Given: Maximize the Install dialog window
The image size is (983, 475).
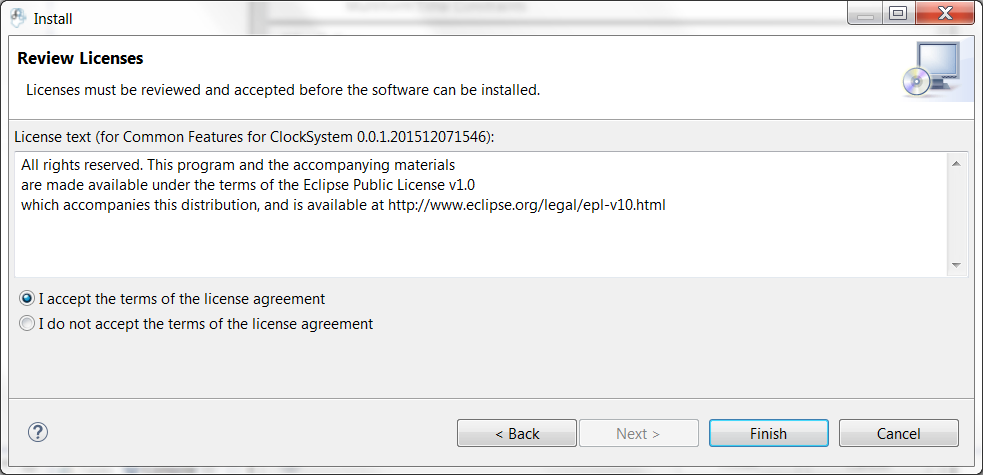Looking at the screenshot, I should click(897, 15).
